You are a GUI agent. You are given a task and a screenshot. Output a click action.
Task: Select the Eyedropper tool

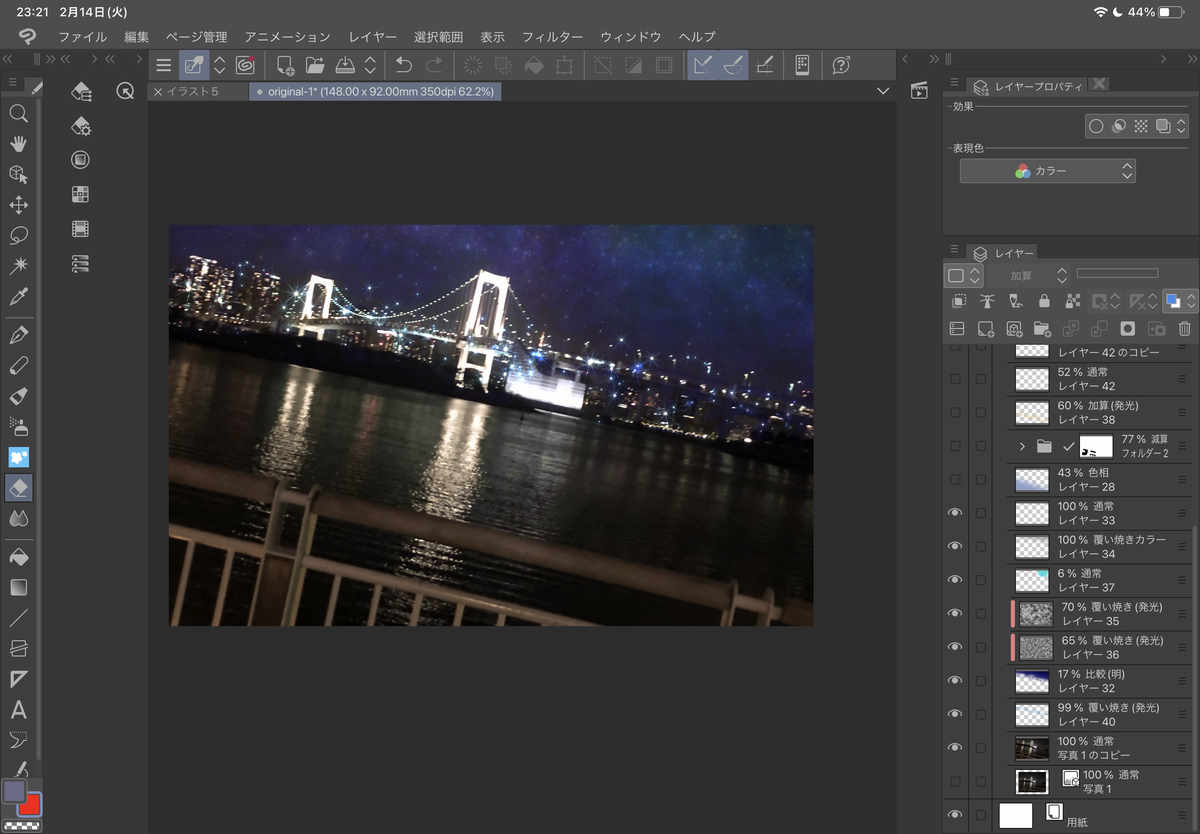click(18, 297)
